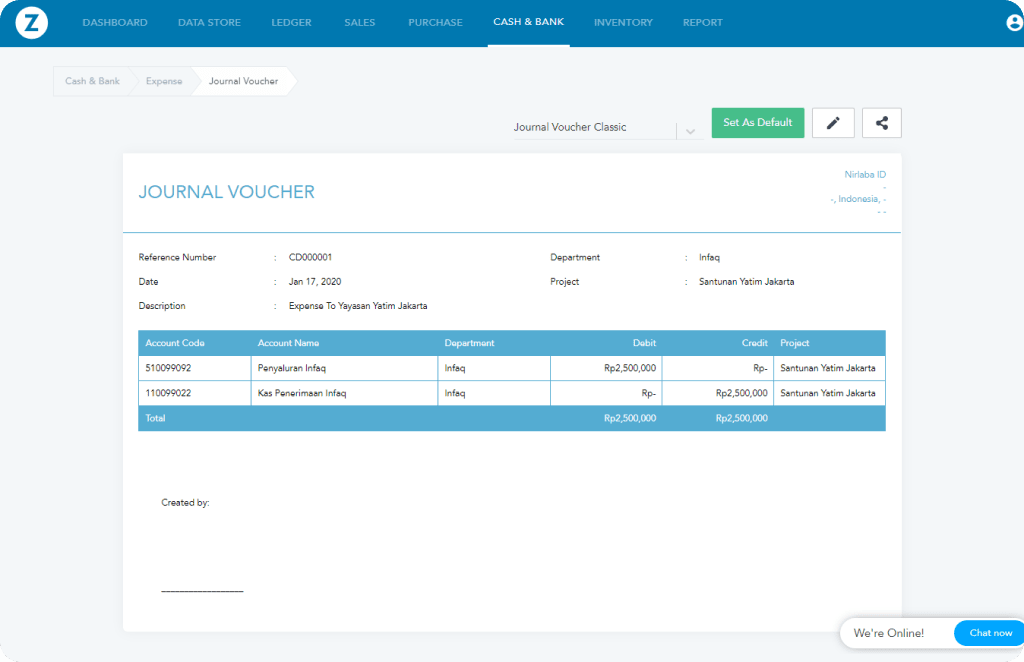This screenshot has height=662, width=1024.
Task: Navigate to the Purchase menu
Action: point(435,23)
